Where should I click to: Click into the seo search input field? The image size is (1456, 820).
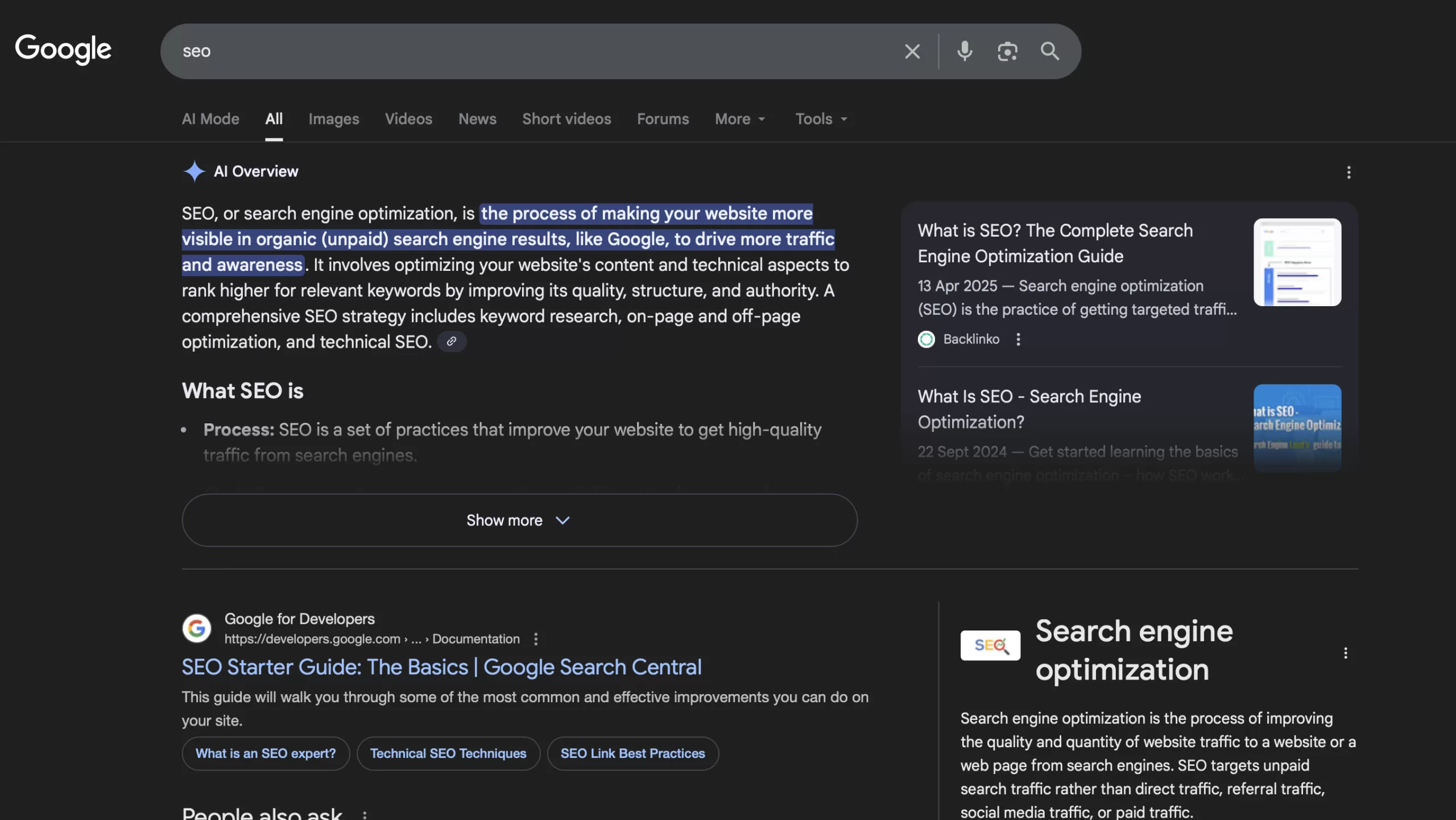(x=512, y=51)
